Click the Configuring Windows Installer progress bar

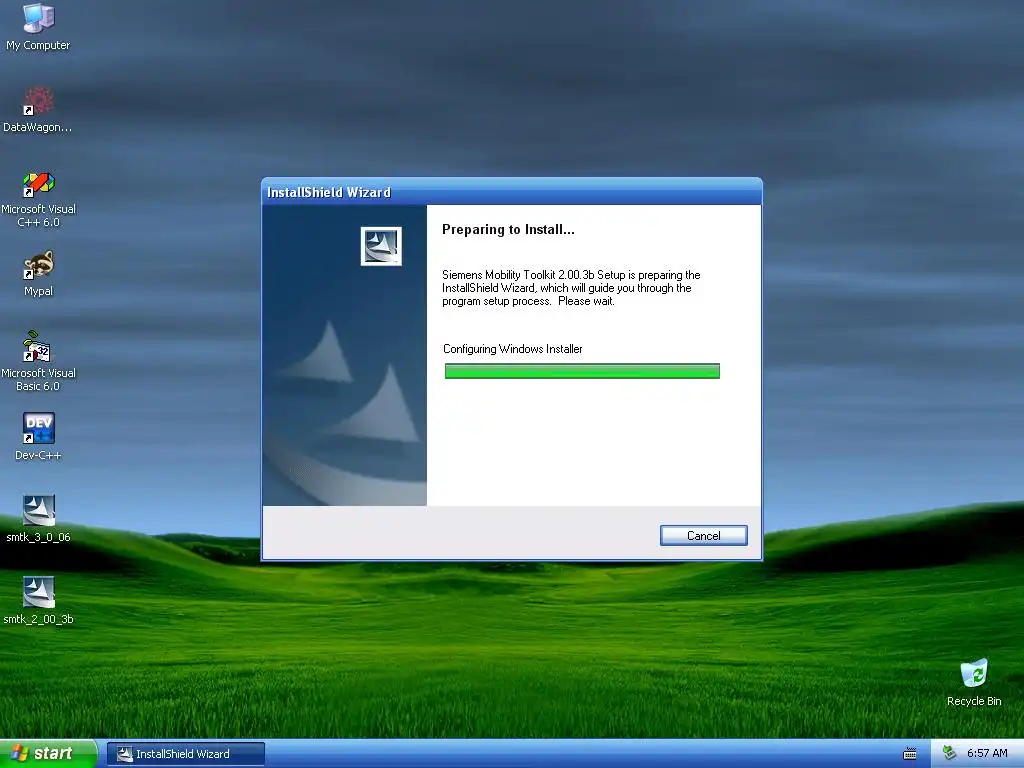pyautogui.click(x=582, y=371)
